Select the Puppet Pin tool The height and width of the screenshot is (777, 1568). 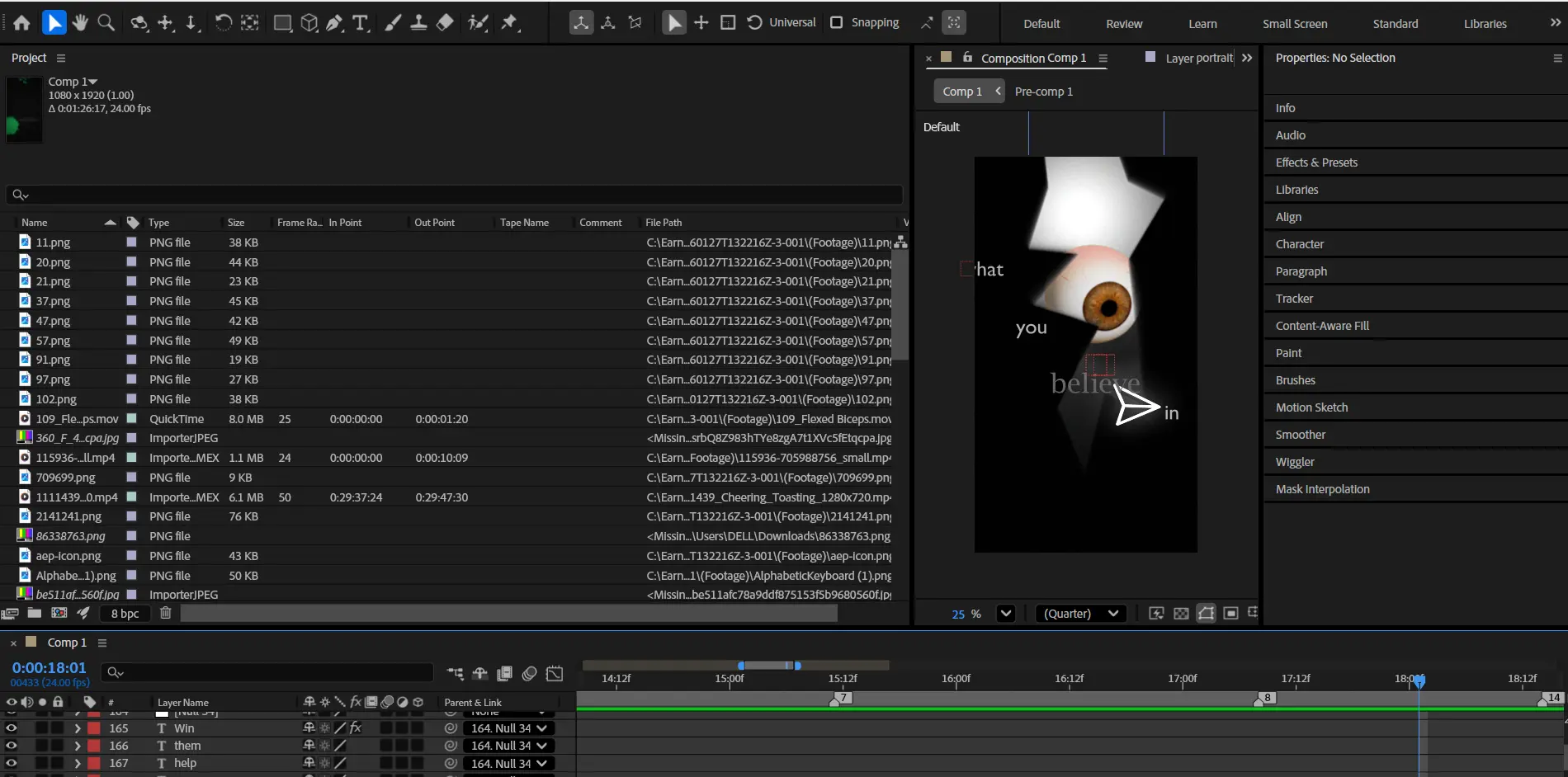point(509,23)
